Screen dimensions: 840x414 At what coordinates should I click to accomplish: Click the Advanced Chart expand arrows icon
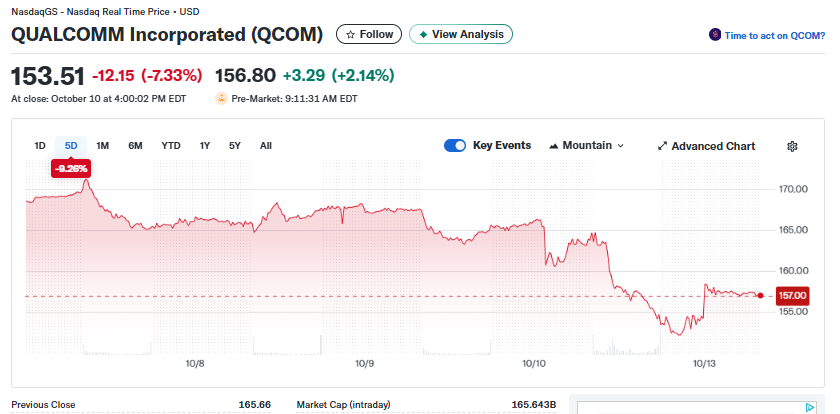pyautogui.click(x=662, y=146)
